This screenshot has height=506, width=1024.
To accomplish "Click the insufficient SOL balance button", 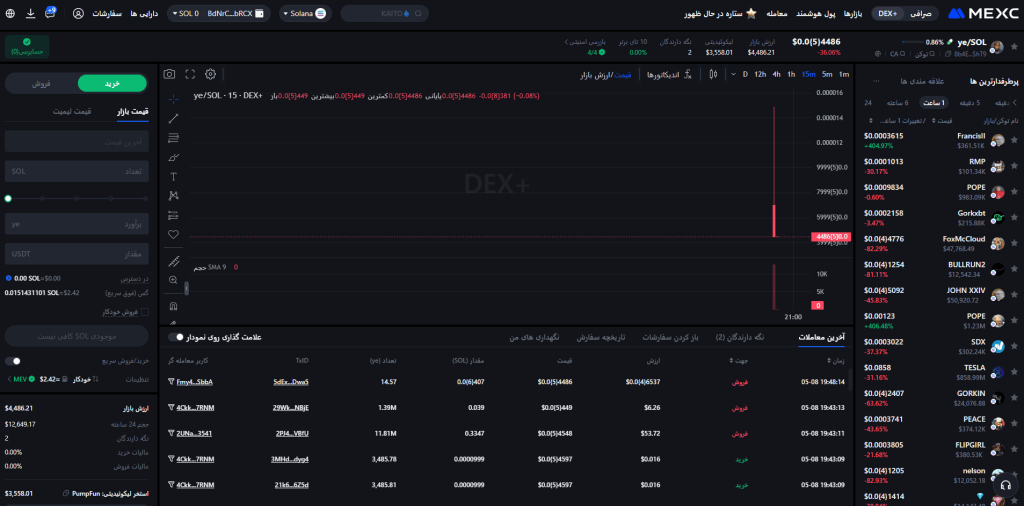I will click(x=76, y=336).
